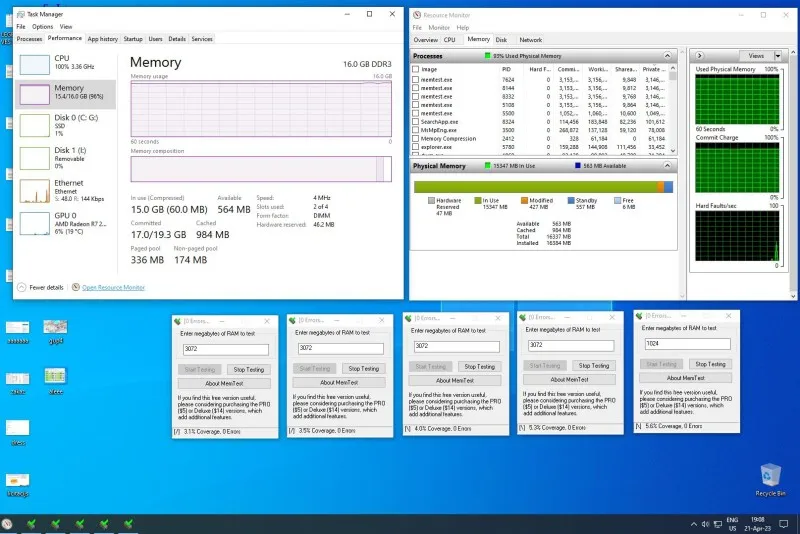This screenshot has height=534, width=800.
Task: Toggle the explorer.exe process checkbox
Action: point(415,147)
